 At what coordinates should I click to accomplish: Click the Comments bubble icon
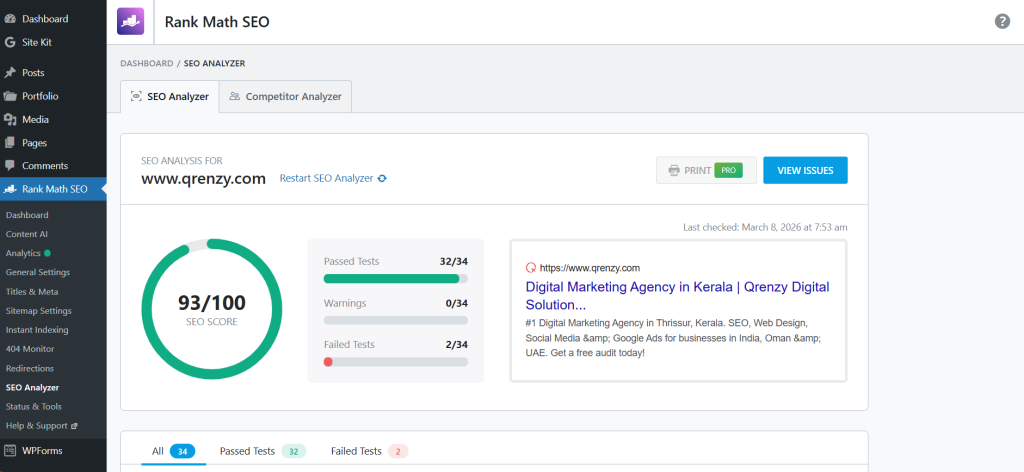tap(10, 166)
